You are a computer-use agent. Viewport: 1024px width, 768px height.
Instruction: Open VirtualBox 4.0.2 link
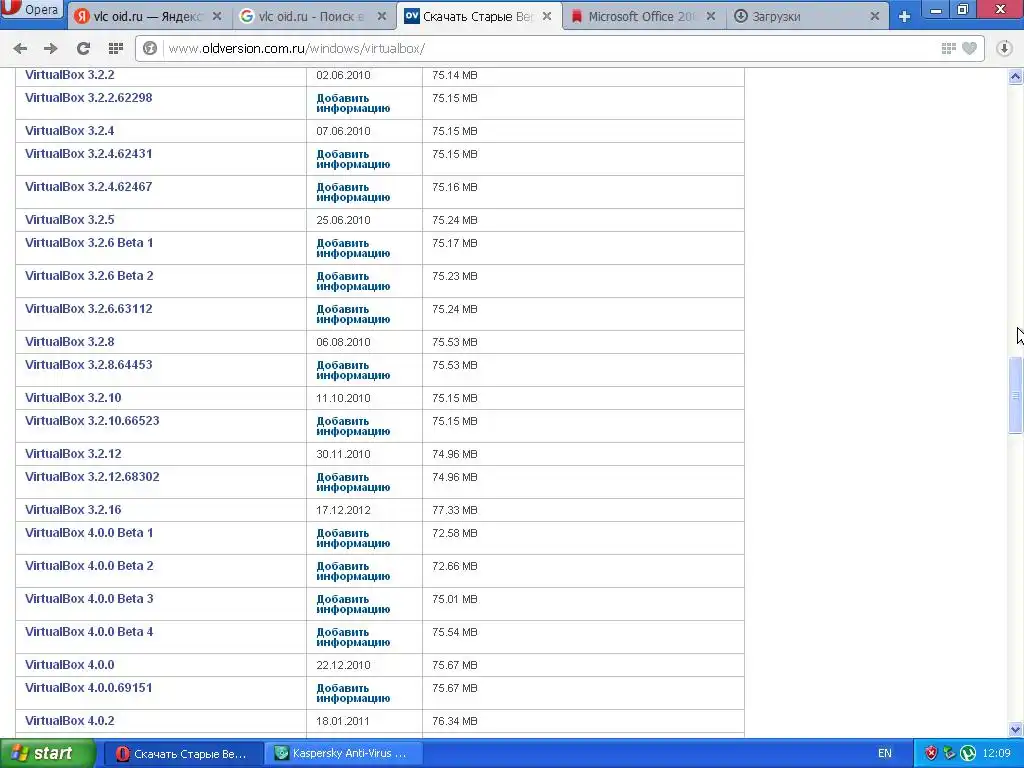coord(70,721)
